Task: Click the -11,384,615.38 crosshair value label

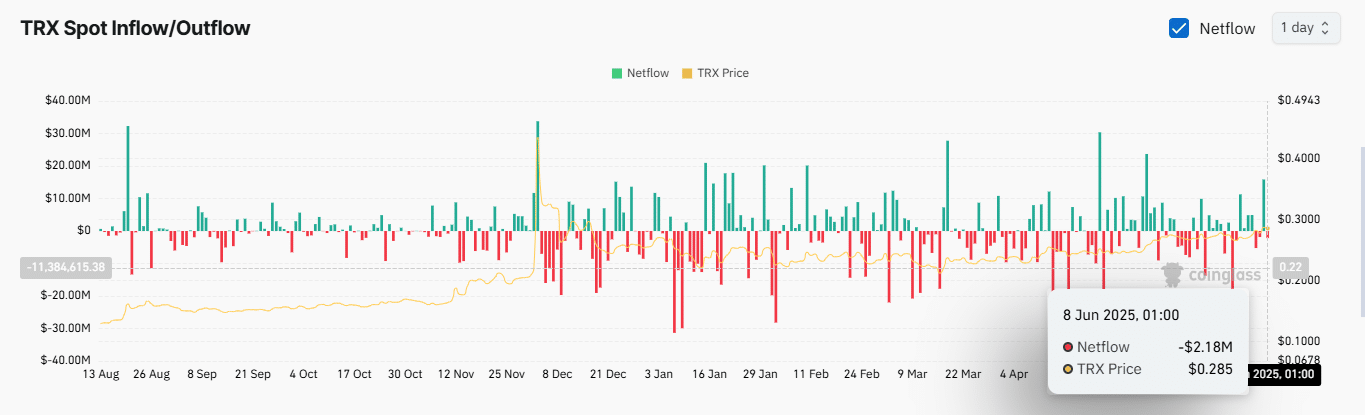Action: pos(62,267)
